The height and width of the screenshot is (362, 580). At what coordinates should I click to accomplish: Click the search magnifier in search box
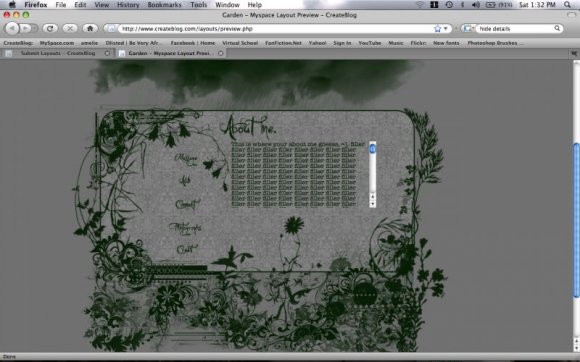click(x=557, y=28)
